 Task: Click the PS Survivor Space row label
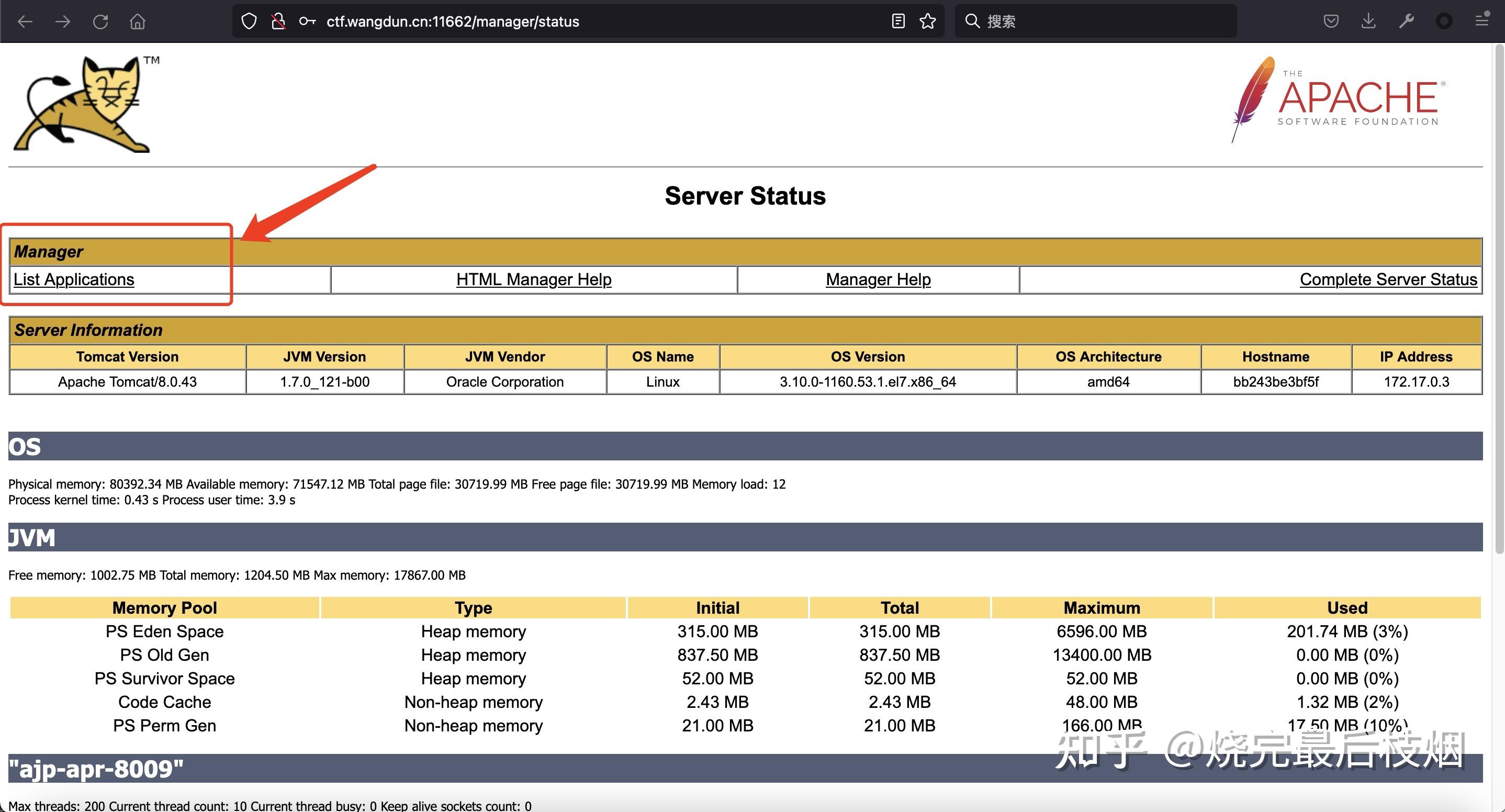coord(165,678)
